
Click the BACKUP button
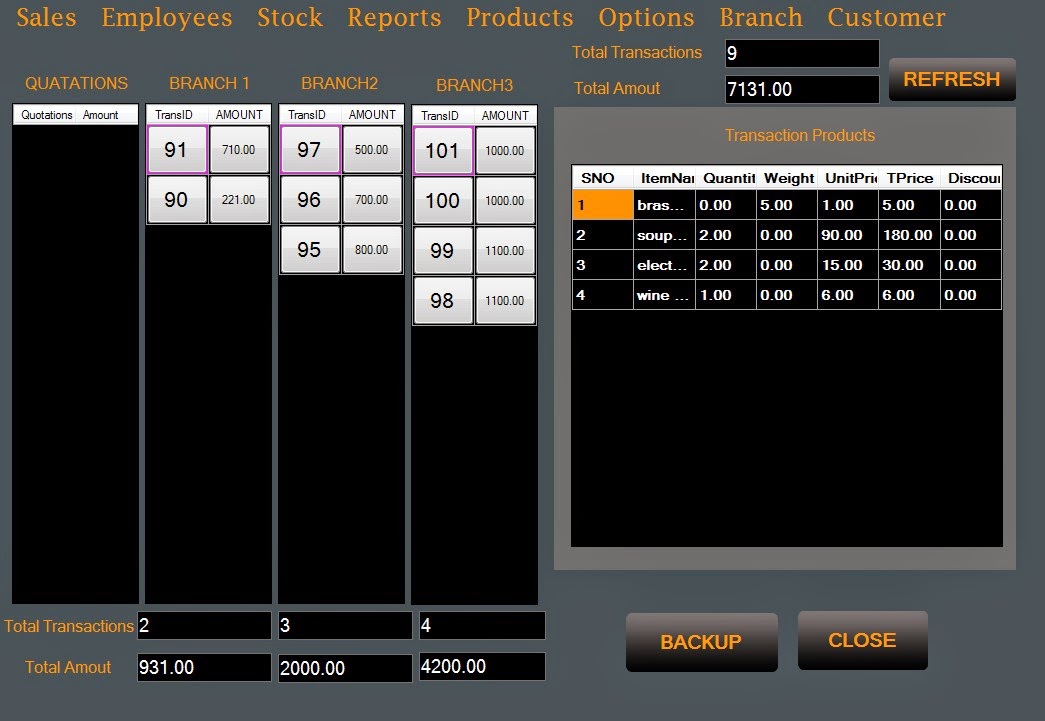(701, 642)
